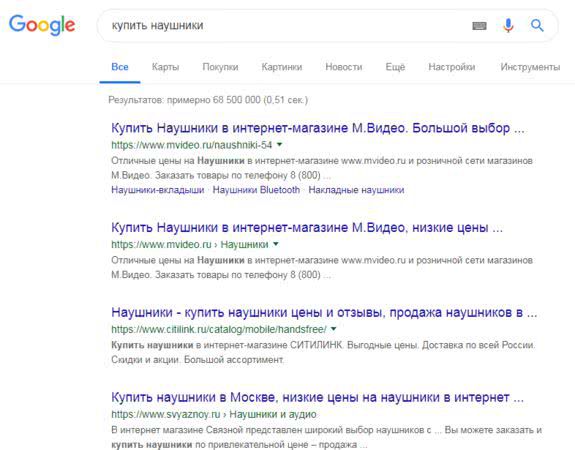This screenshot has width=575, height=450.
Task: Click URL 'https://www.svyaznoy.ru › Наушники и аудио'
Action: pyautogui.click(x=214, y=414)
